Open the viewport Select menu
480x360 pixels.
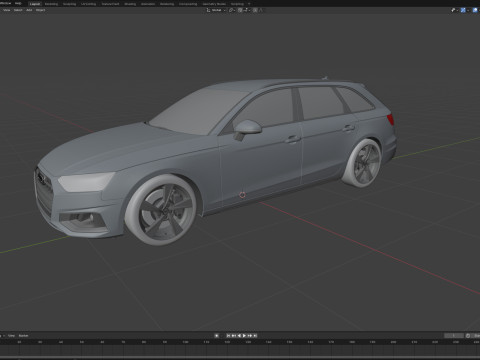18,10
